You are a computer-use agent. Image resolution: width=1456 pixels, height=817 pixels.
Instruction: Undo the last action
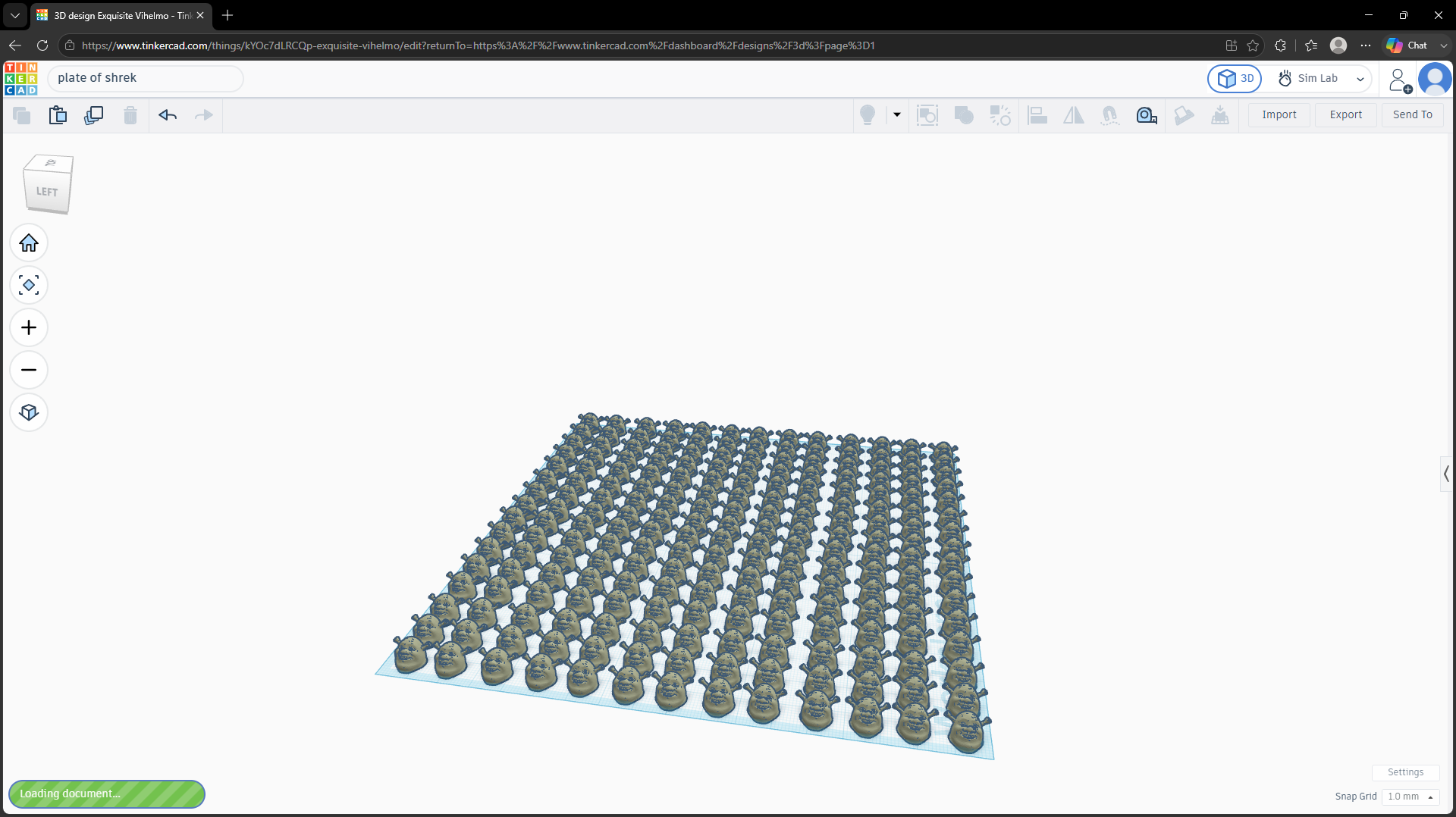pyautogui.click(x=168, y=115)
